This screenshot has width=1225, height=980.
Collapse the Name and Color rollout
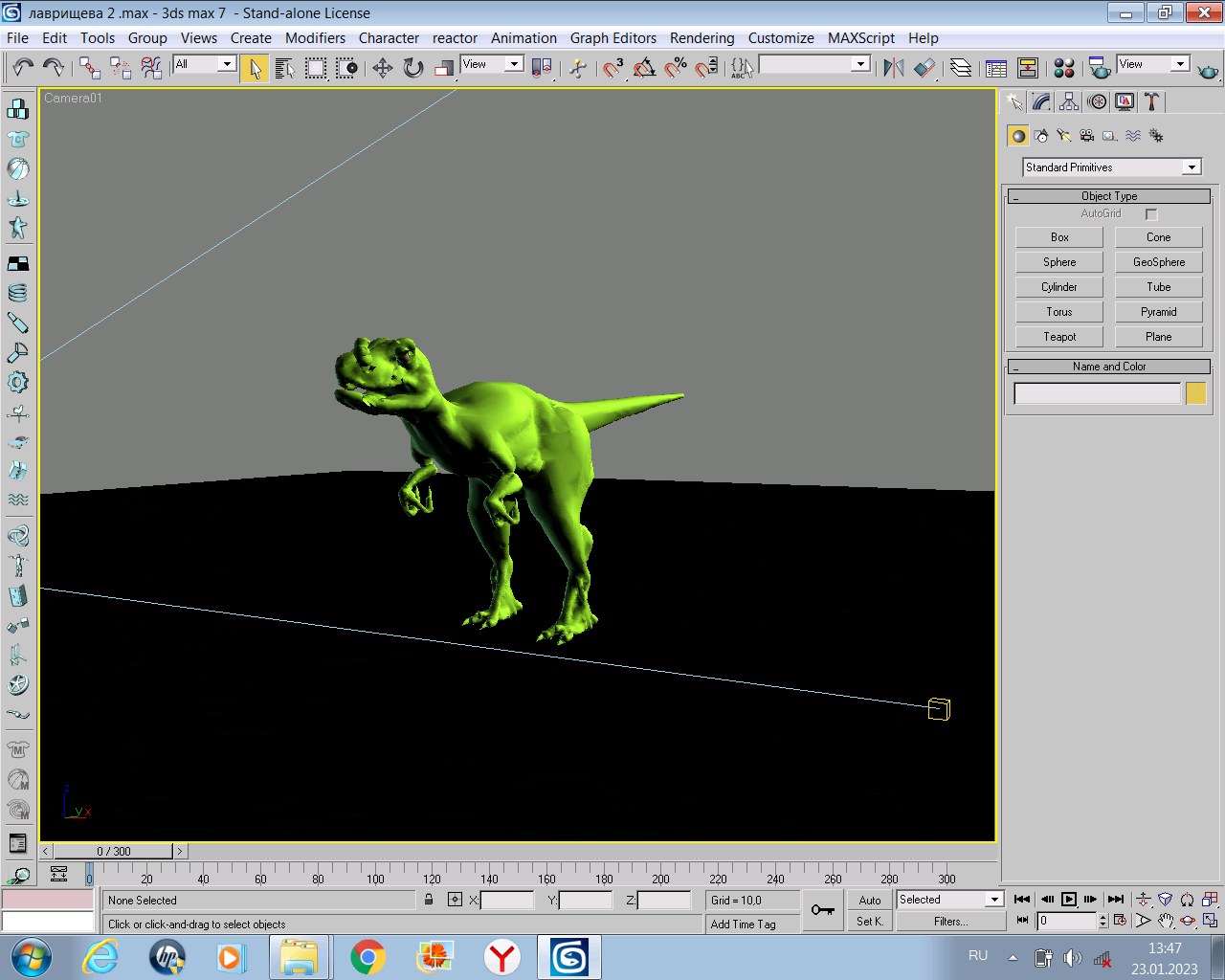click(1109, 367)
